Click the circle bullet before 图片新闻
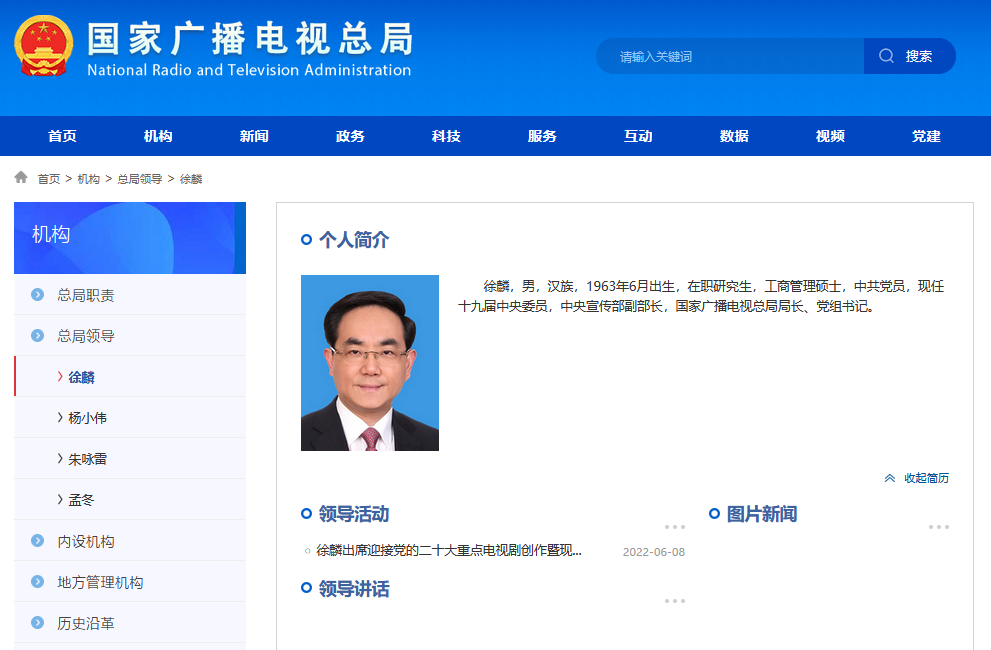 click(x=714, y=513)
